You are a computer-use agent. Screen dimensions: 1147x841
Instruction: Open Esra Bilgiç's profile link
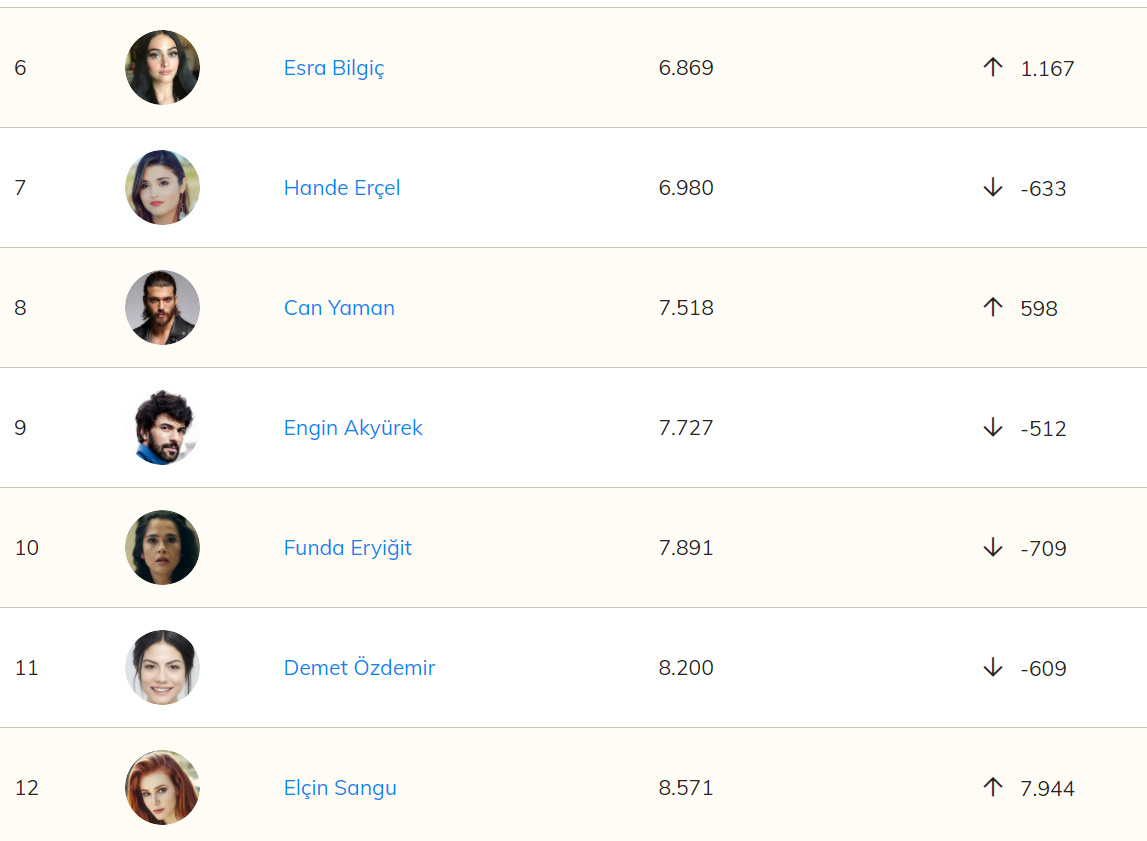334,68
